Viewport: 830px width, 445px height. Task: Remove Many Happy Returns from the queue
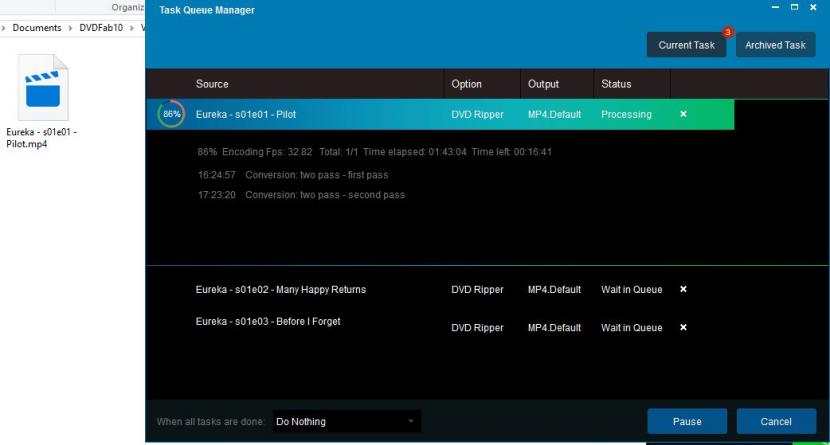[x=683, y=290]
